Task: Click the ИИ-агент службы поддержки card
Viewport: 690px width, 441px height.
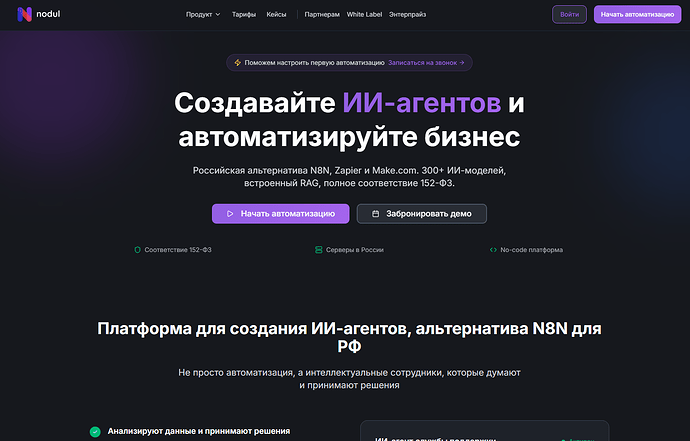Action: coord(484,432)
